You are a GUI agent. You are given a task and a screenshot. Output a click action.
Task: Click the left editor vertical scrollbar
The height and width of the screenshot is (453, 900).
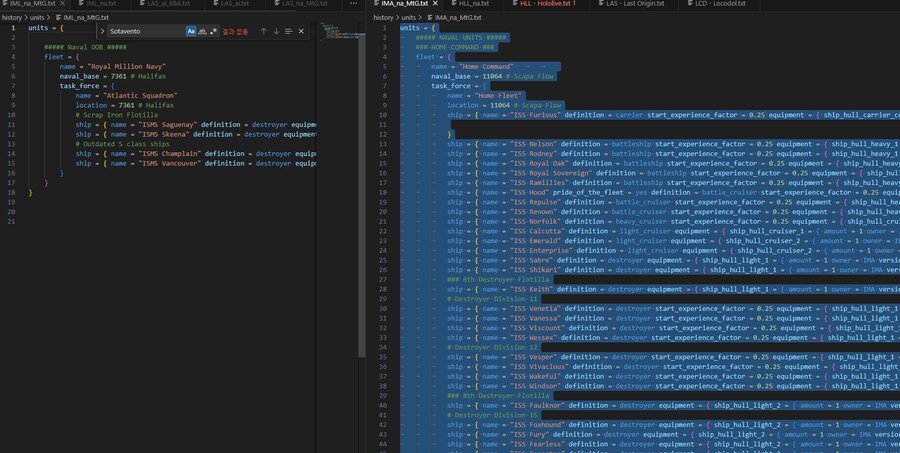363,200
